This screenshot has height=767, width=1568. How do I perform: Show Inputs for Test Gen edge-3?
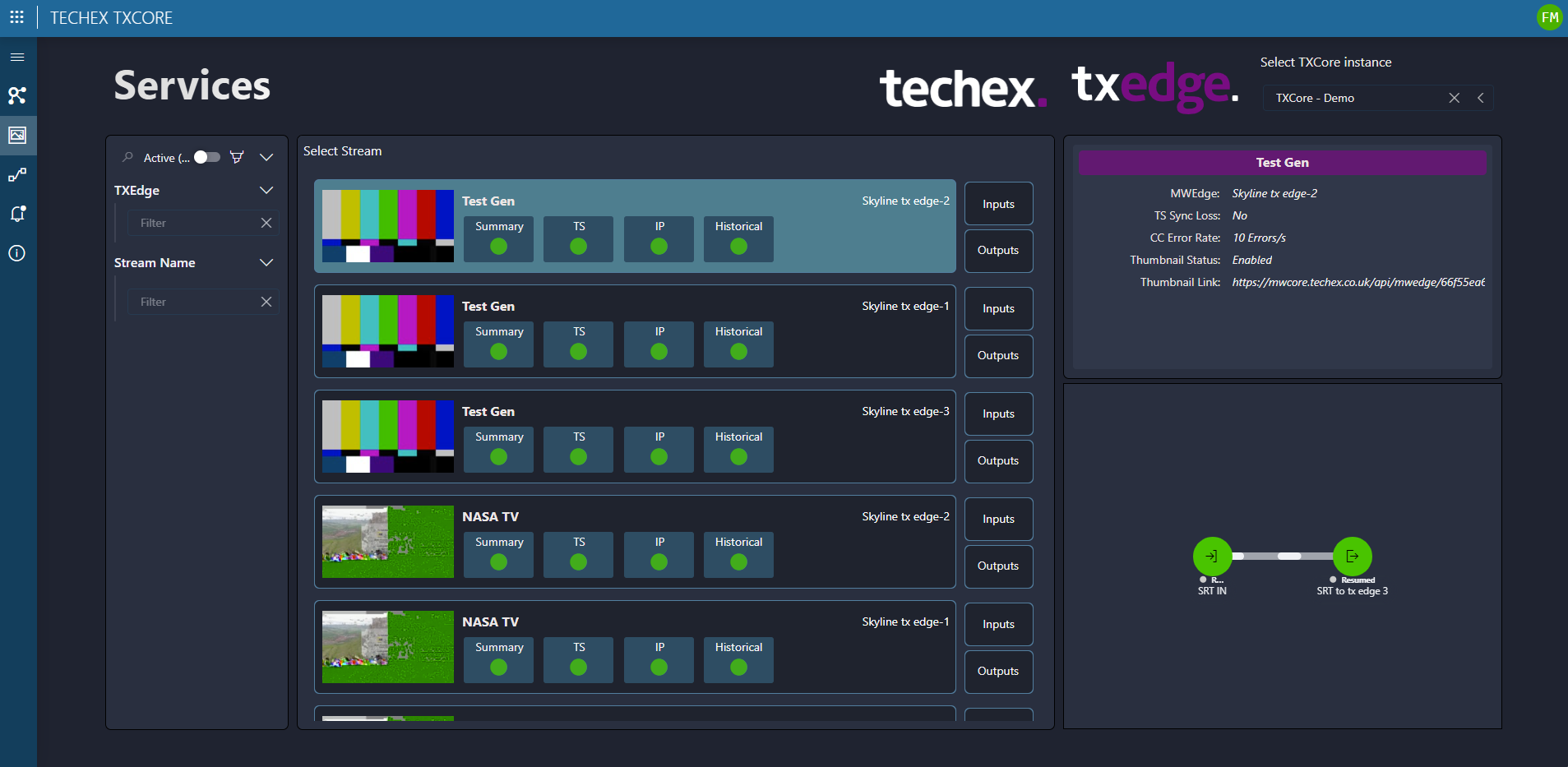998,414
